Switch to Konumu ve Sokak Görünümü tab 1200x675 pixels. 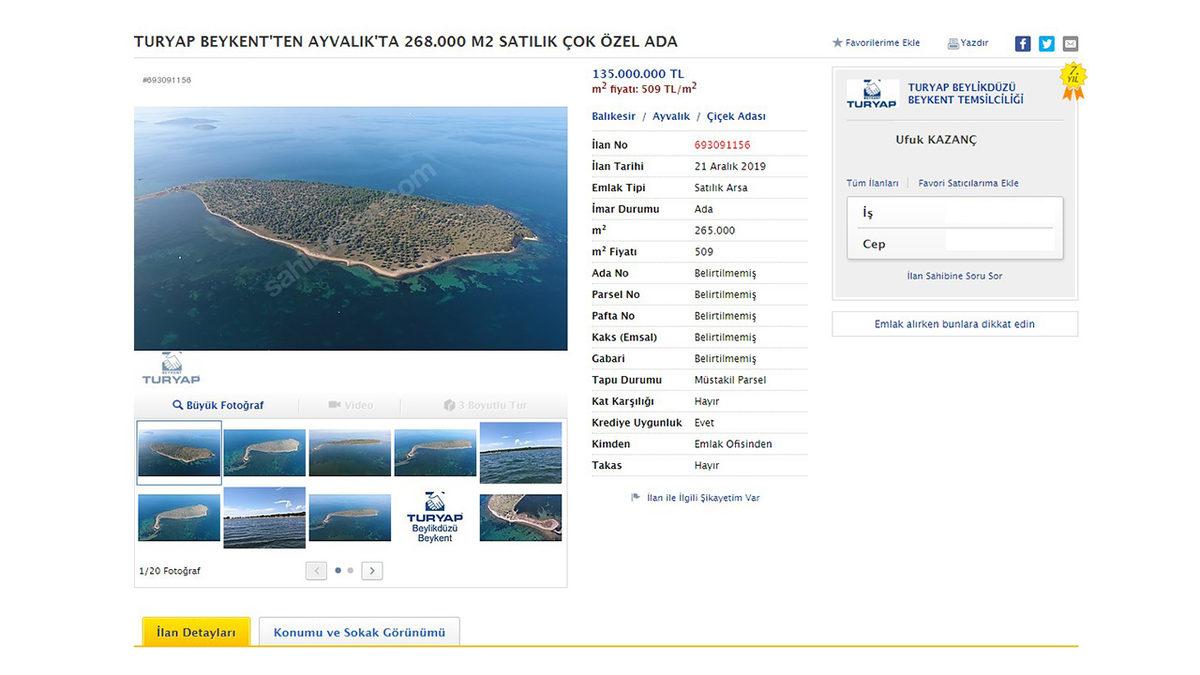pos(359,632)
